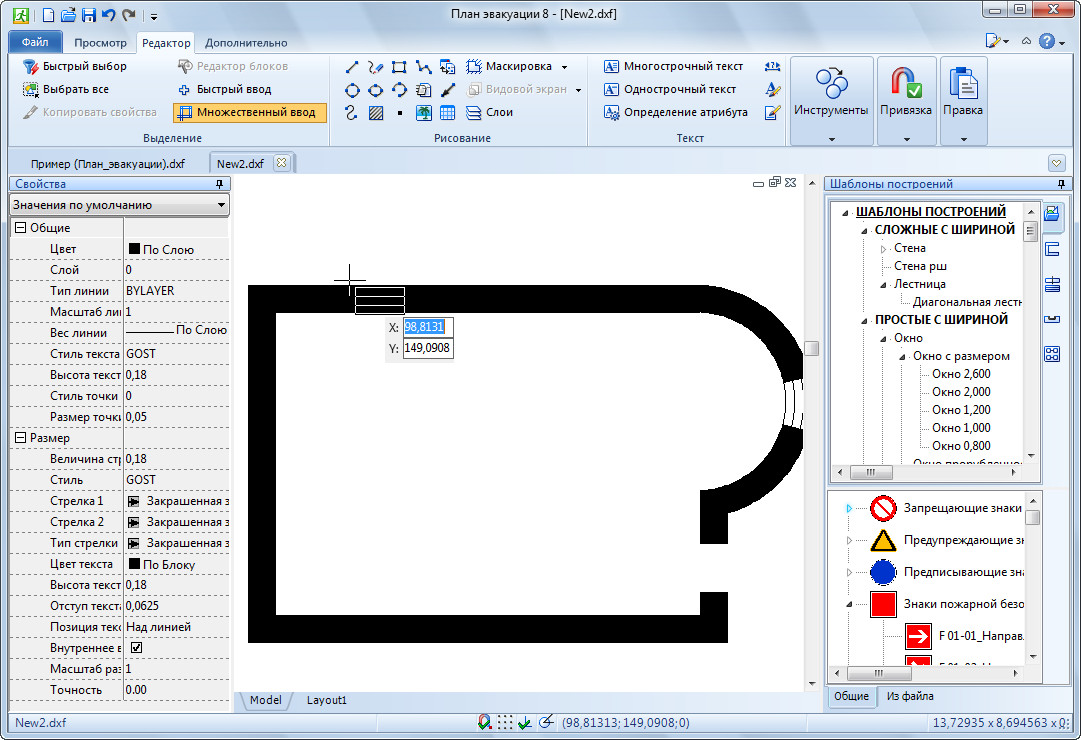Expand the Стена tree node
1081x740 pixels.
pyautogui.click(x=883, y=248)
